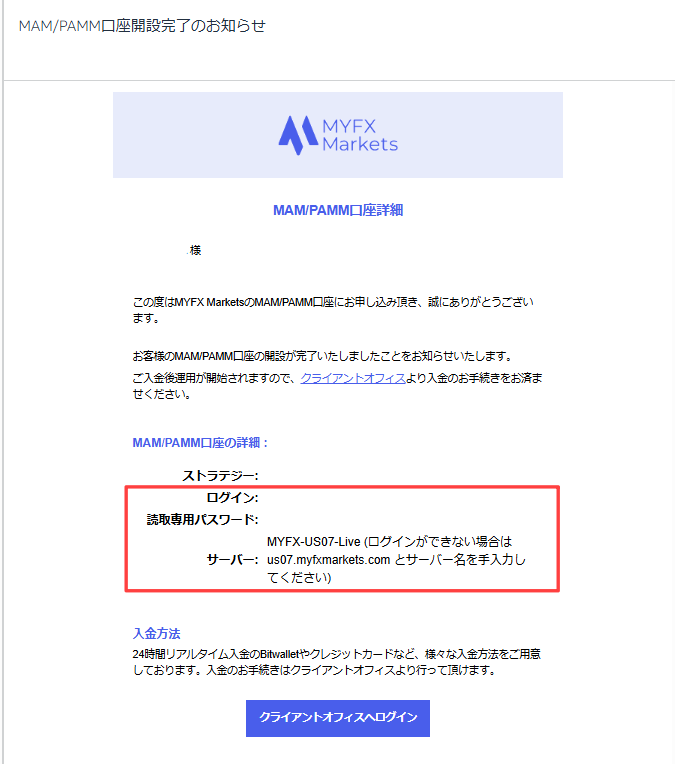Click the 読取専用パスワード: label
The width and height of the screenshot is (675, 764).
click(x=202, y=519)
